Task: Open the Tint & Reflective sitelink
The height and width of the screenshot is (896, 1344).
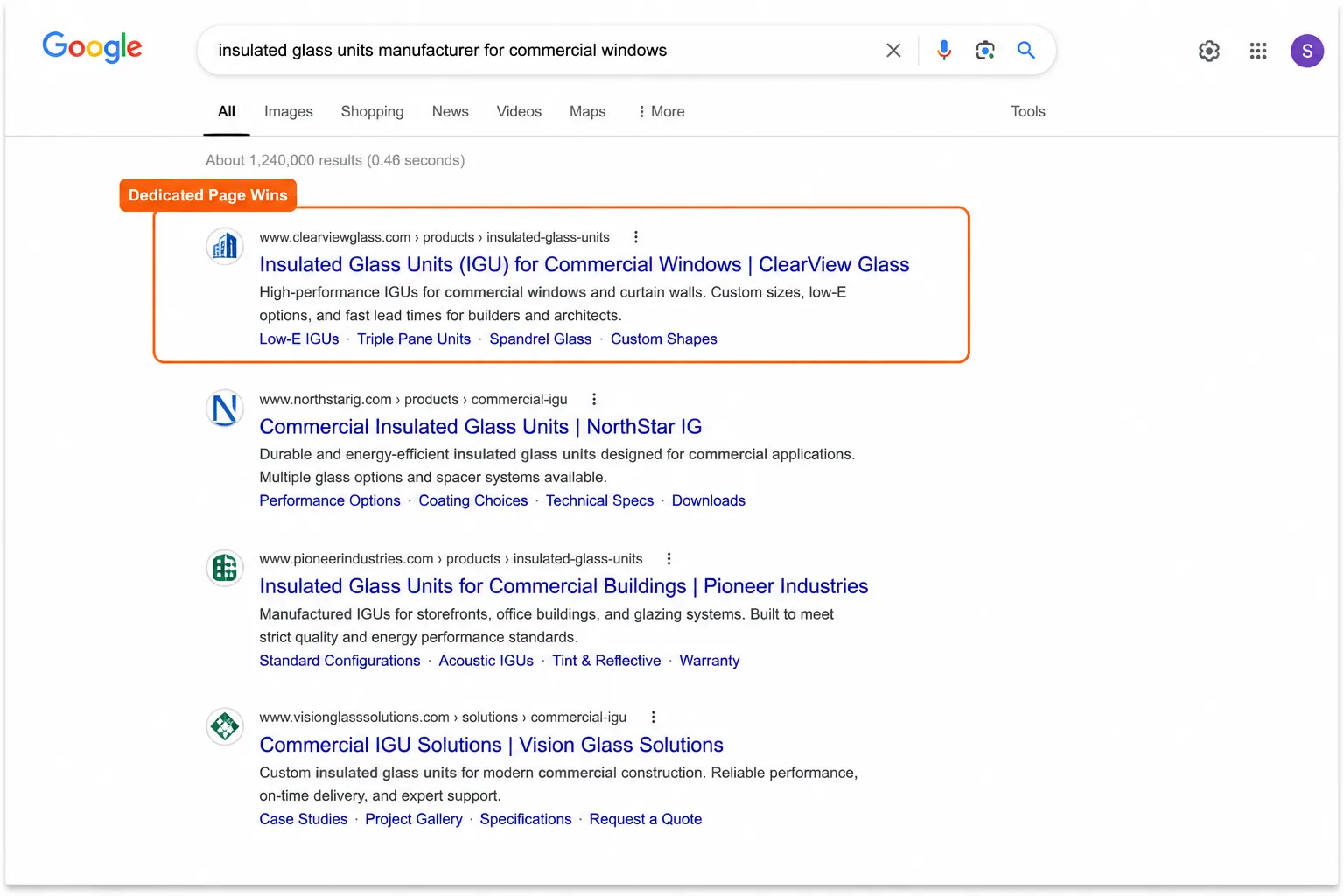Action: pyautogui.click(x=606, y=661)
